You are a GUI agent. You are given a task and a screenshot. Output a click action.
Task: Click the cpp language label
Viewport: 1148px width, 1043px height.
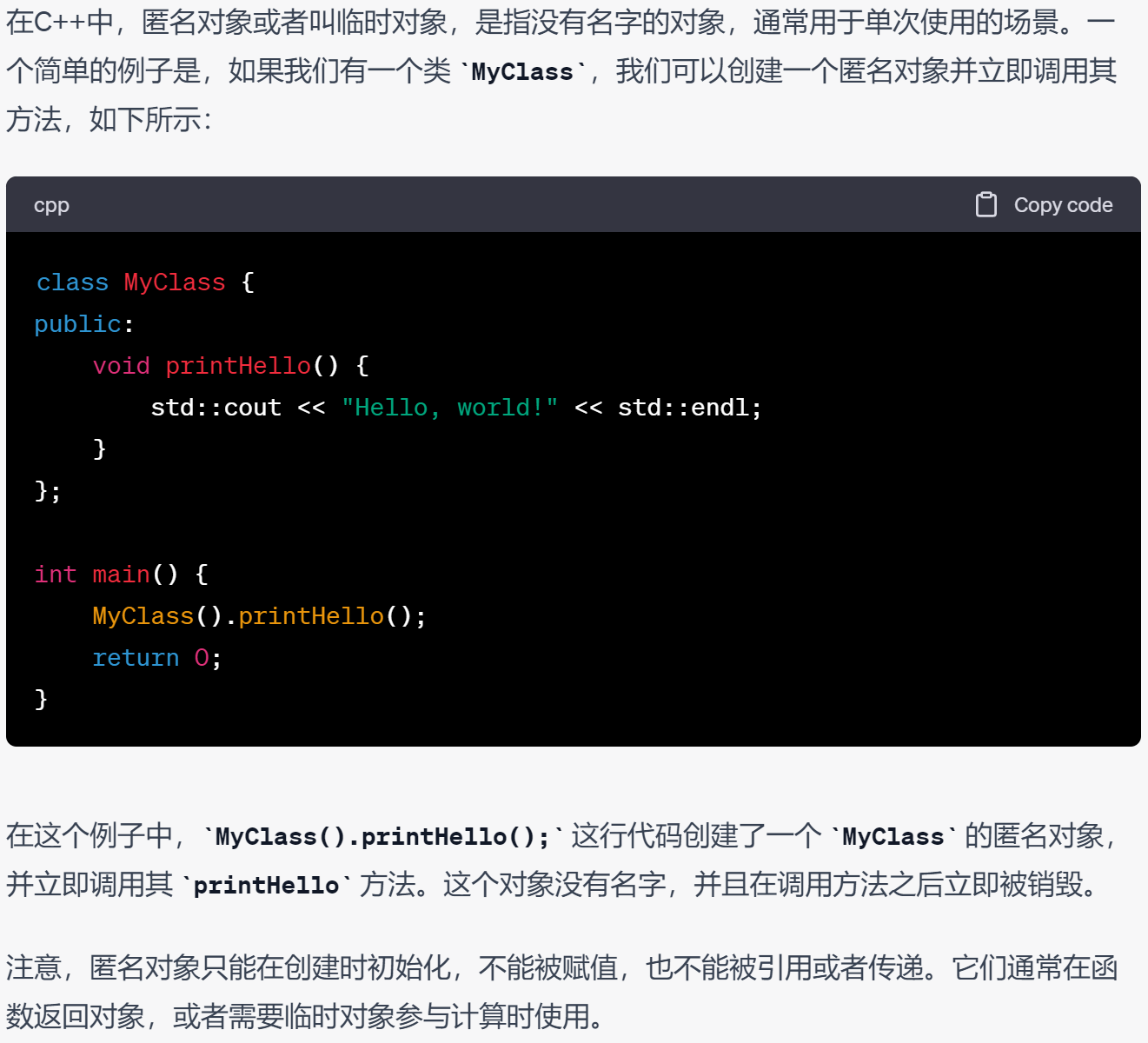click(51, 206)
